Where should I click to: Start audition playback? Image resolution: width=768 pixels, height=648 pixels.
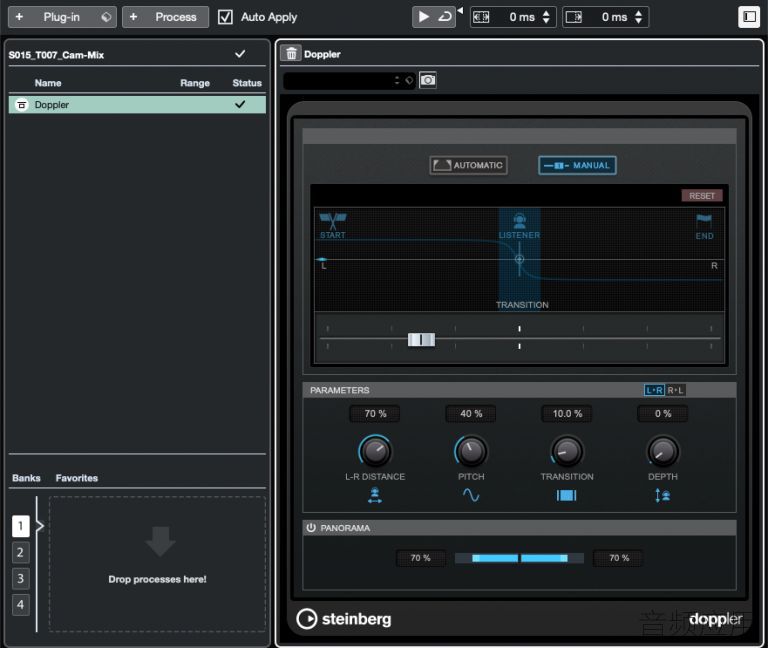click(x=423, y=17)
